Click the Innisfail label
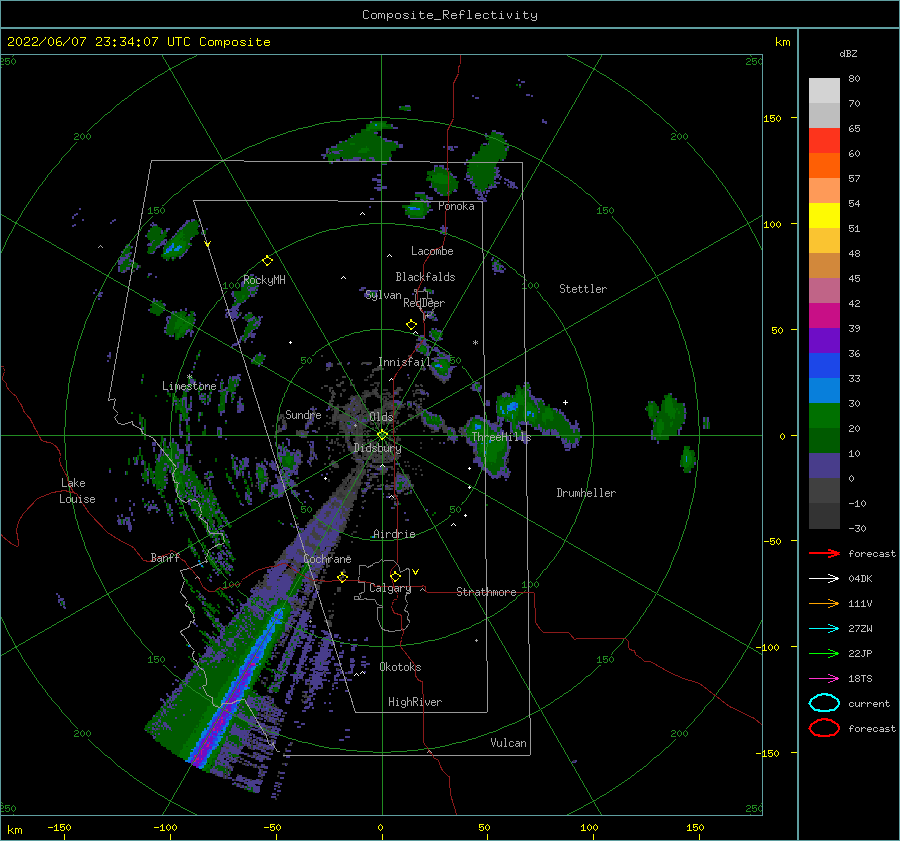The width and height of the screenshot is (900, 841). 404,362
